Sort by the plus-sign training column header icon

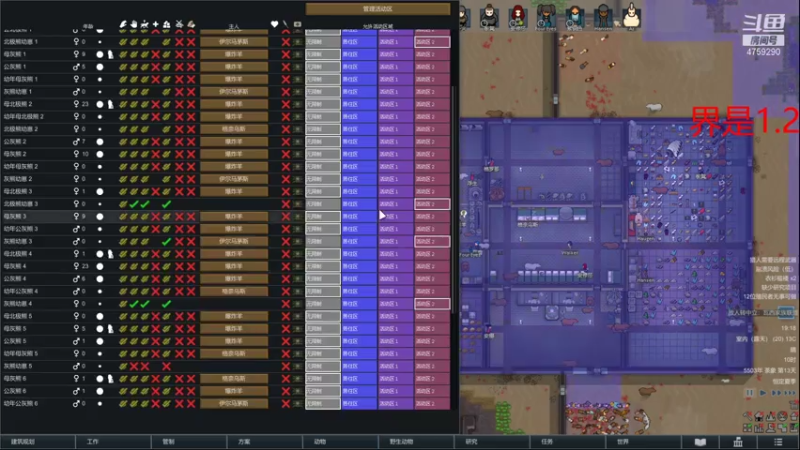156,24
